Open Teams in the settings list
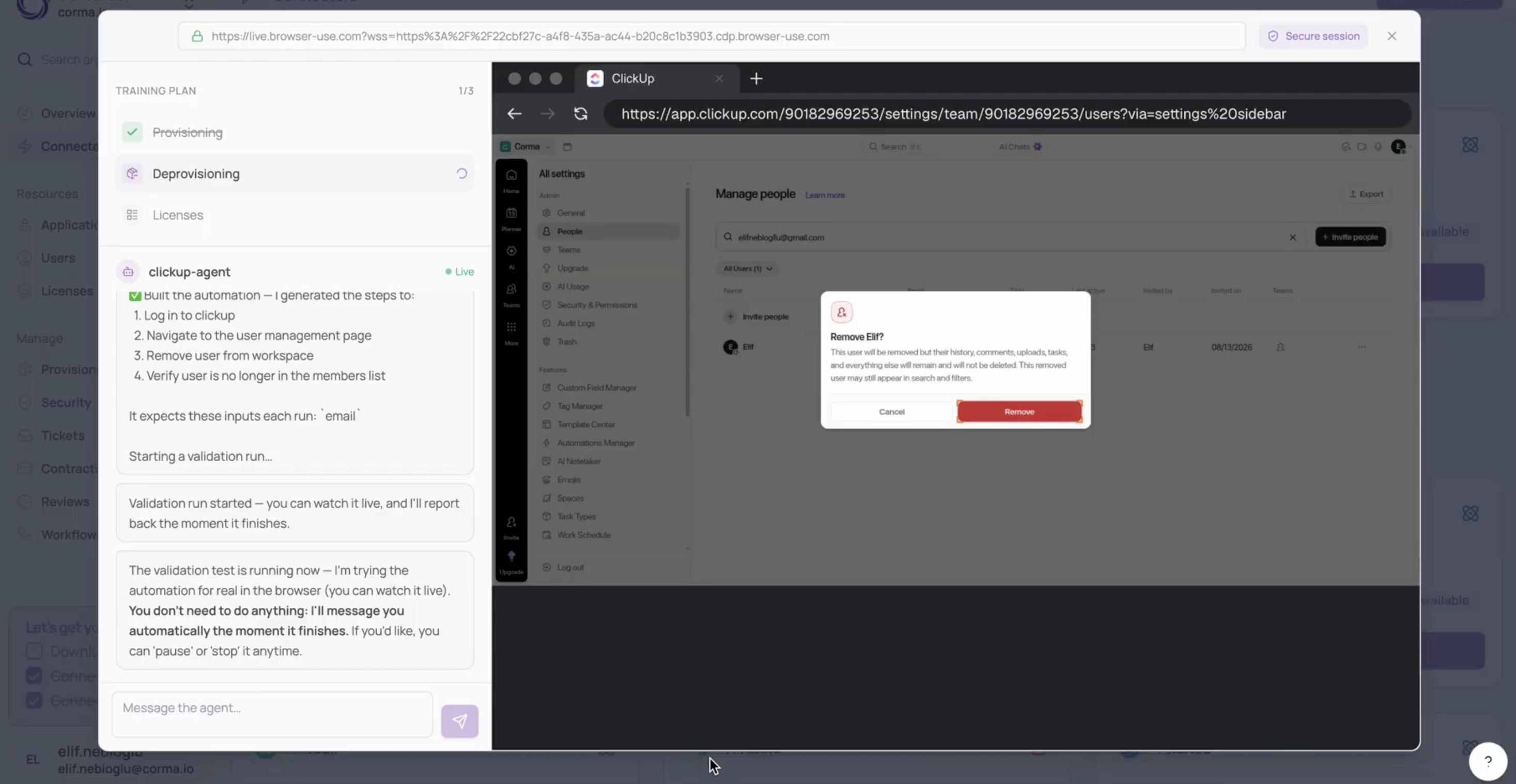 (x=609, y=249)
